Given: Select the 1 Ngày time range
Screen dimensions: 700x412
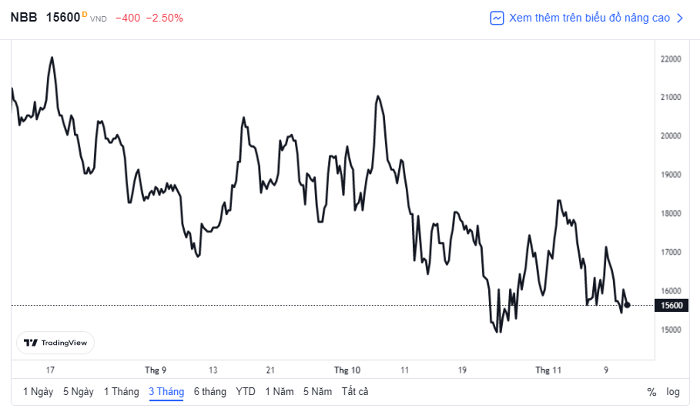Looking at the screenshot, I should tap(38, 392).
